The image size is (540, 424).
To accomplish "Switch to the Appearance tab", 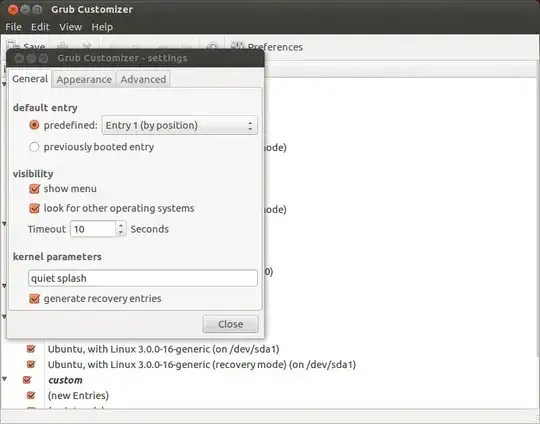I will (x=84, y=79).
